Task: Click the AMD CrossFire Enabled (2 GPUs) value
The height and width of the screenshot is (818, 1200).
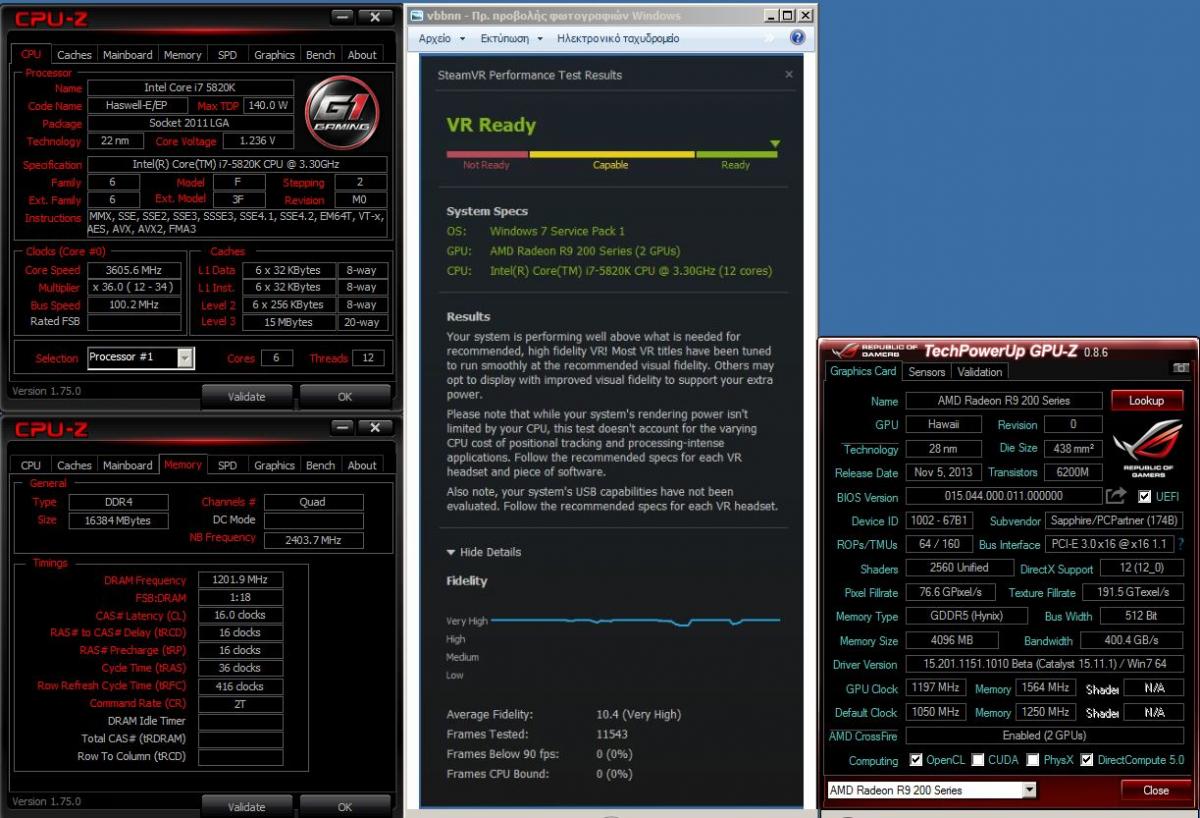Action: click(1045, 736)
